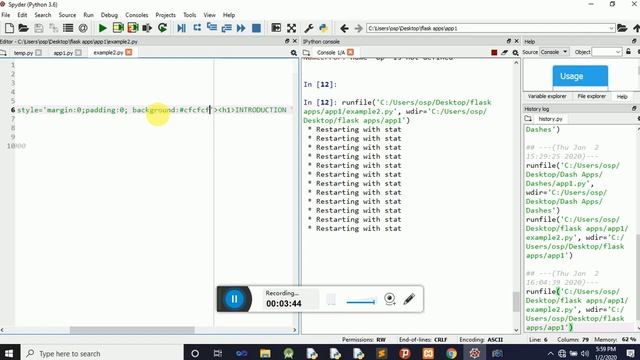Viewport: 640px width, 360px height.
Task: Open the Projects menu
Action: [x=165, y=15]
